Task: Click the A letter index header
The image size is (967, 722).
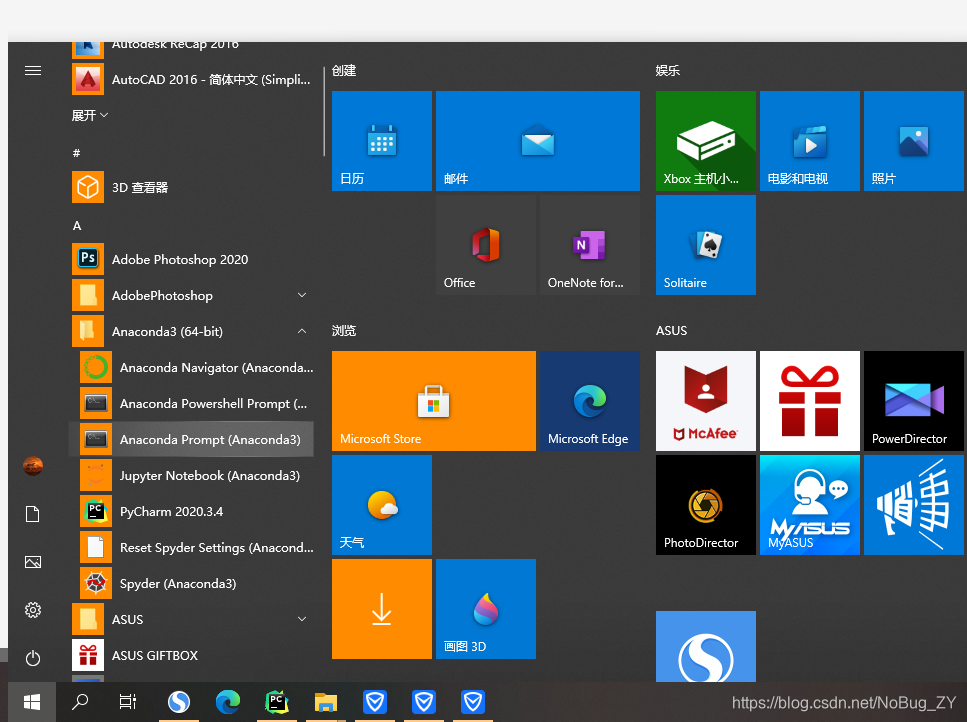Action: click(x=77, y=226)
